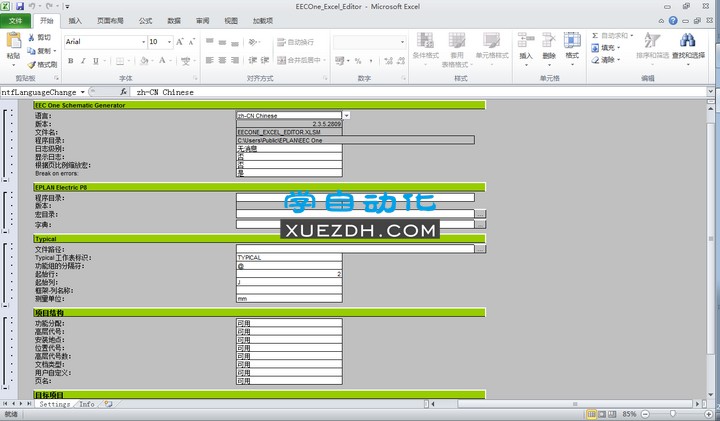
Task: Open the Copy (复制) dropdown arrow
Action: click(x=55, y=51)
